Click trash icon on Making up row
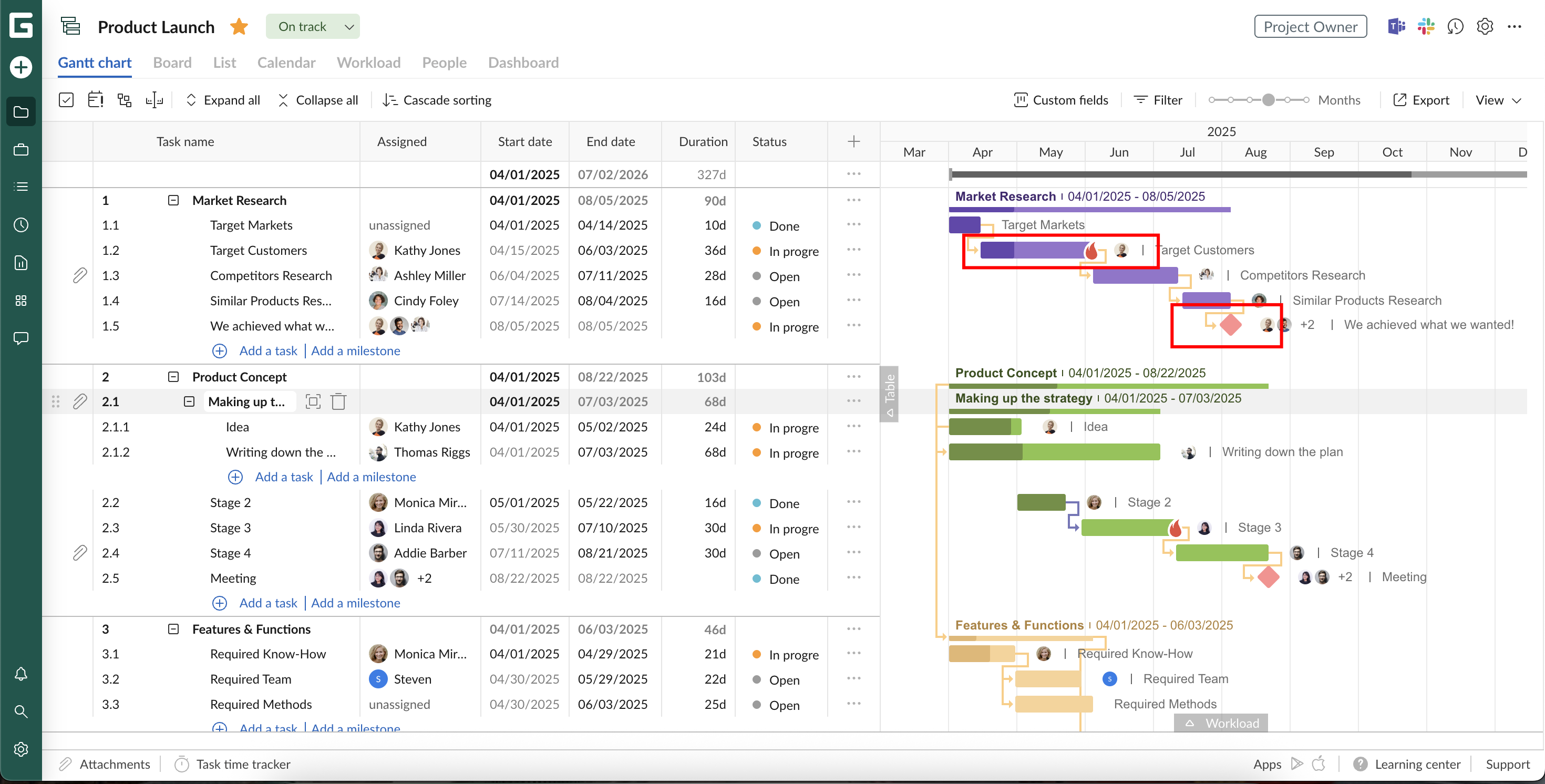 [x=338, y=401]
